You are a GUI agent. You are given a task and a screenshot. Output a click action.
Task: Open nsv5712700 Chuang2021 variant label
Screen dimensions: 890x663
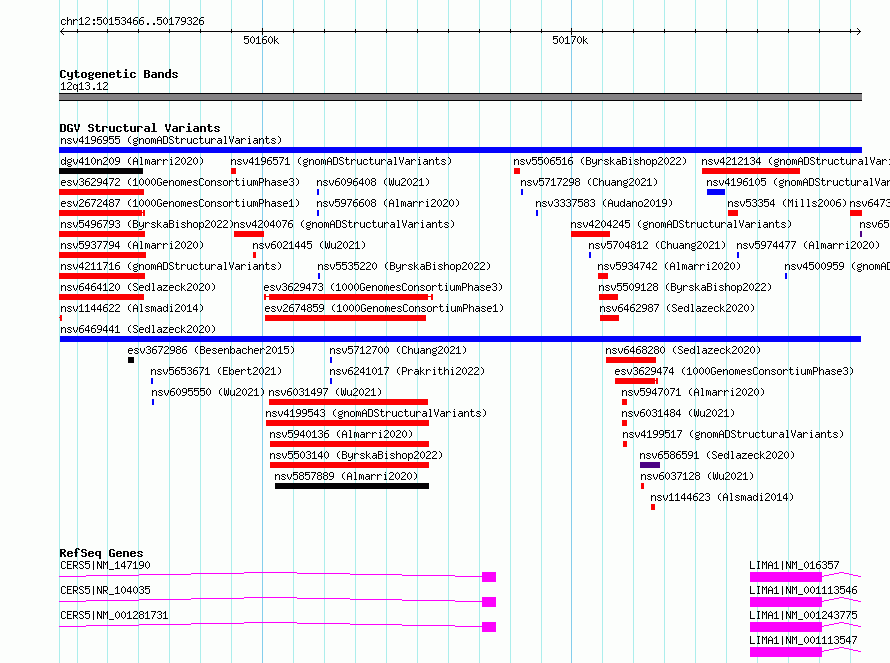pos(398,350)
